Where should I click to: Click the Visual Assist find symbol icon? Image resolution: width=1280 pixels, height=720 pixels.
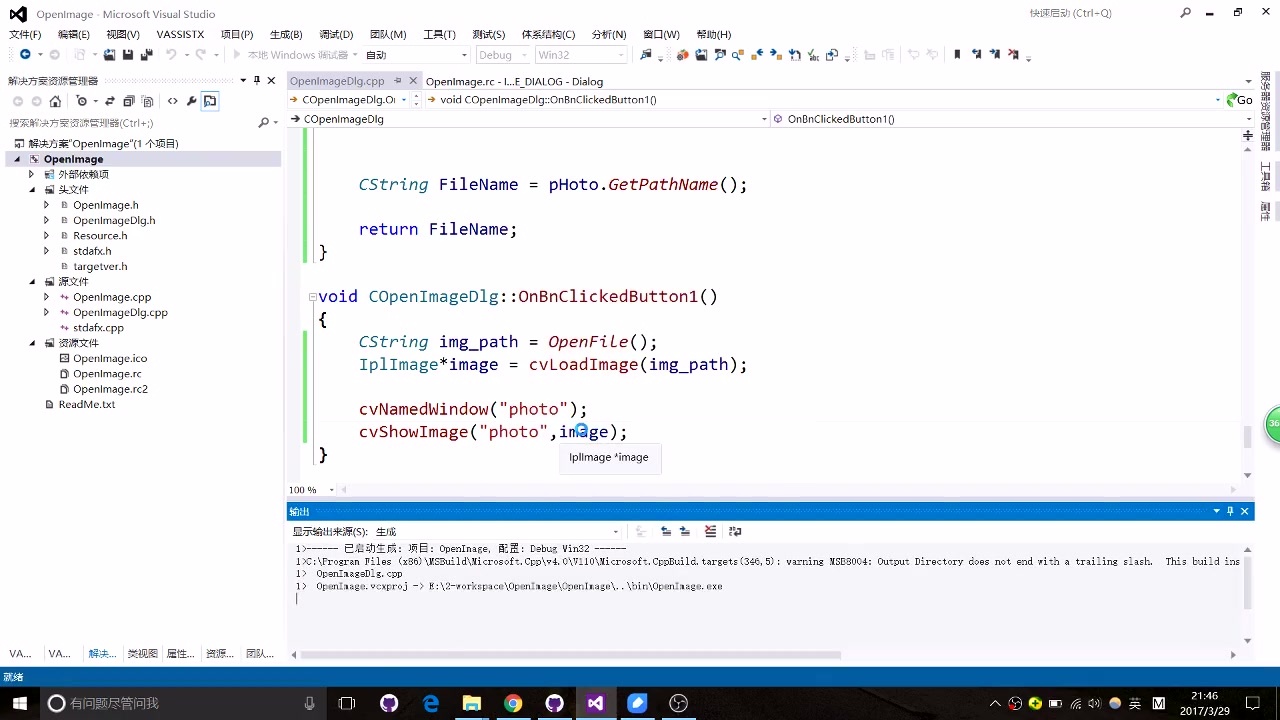(738, 55)
